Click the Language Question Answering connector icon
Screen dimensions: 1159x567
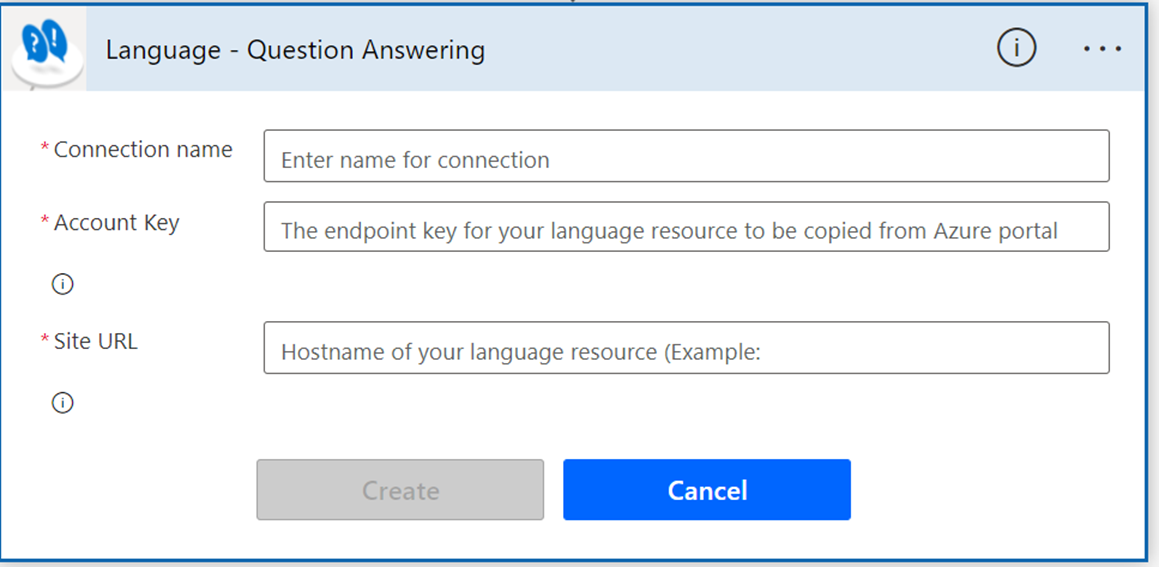[45, 48]
